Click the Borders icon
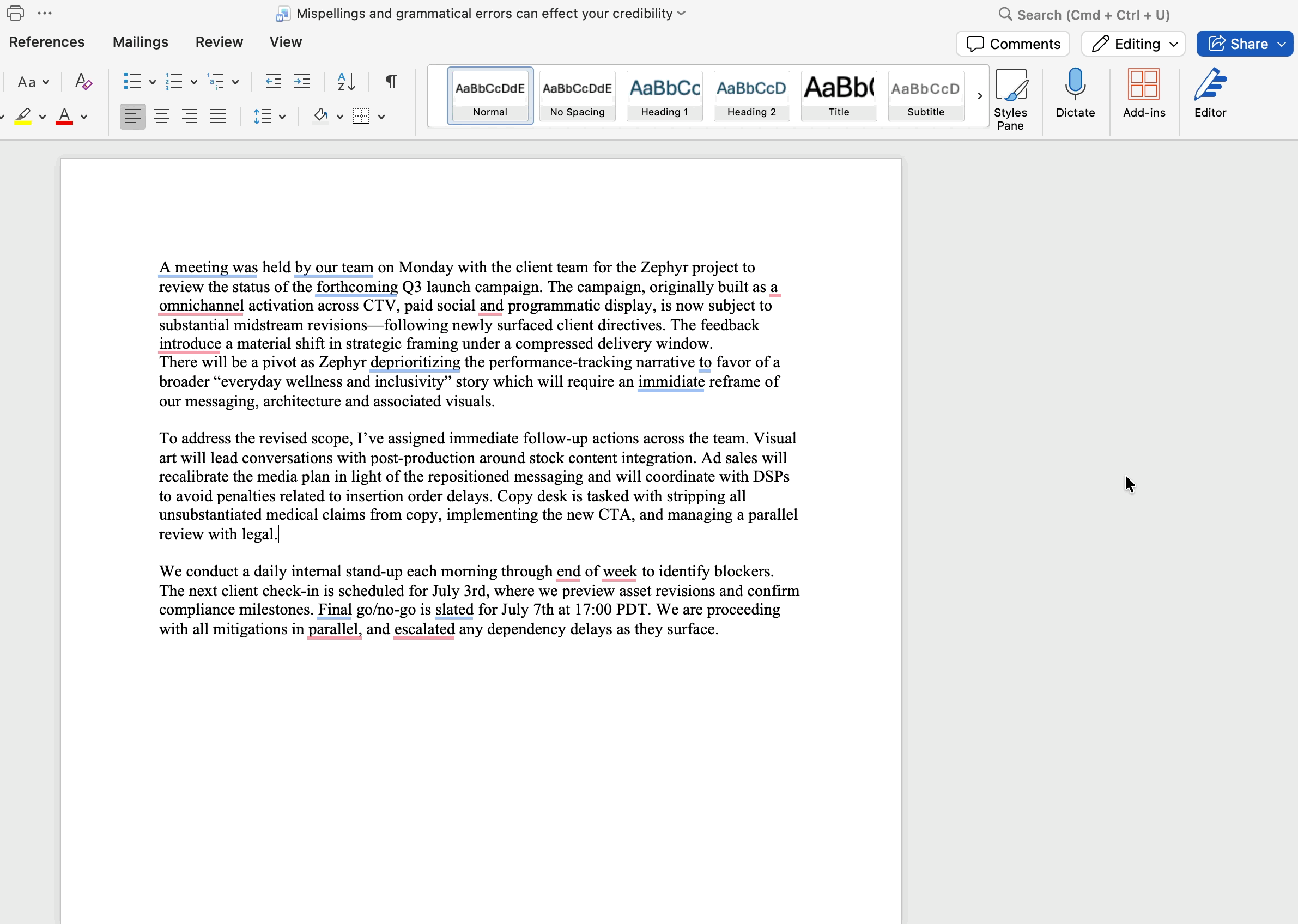 pyautogui.click(x=361, y=117)
